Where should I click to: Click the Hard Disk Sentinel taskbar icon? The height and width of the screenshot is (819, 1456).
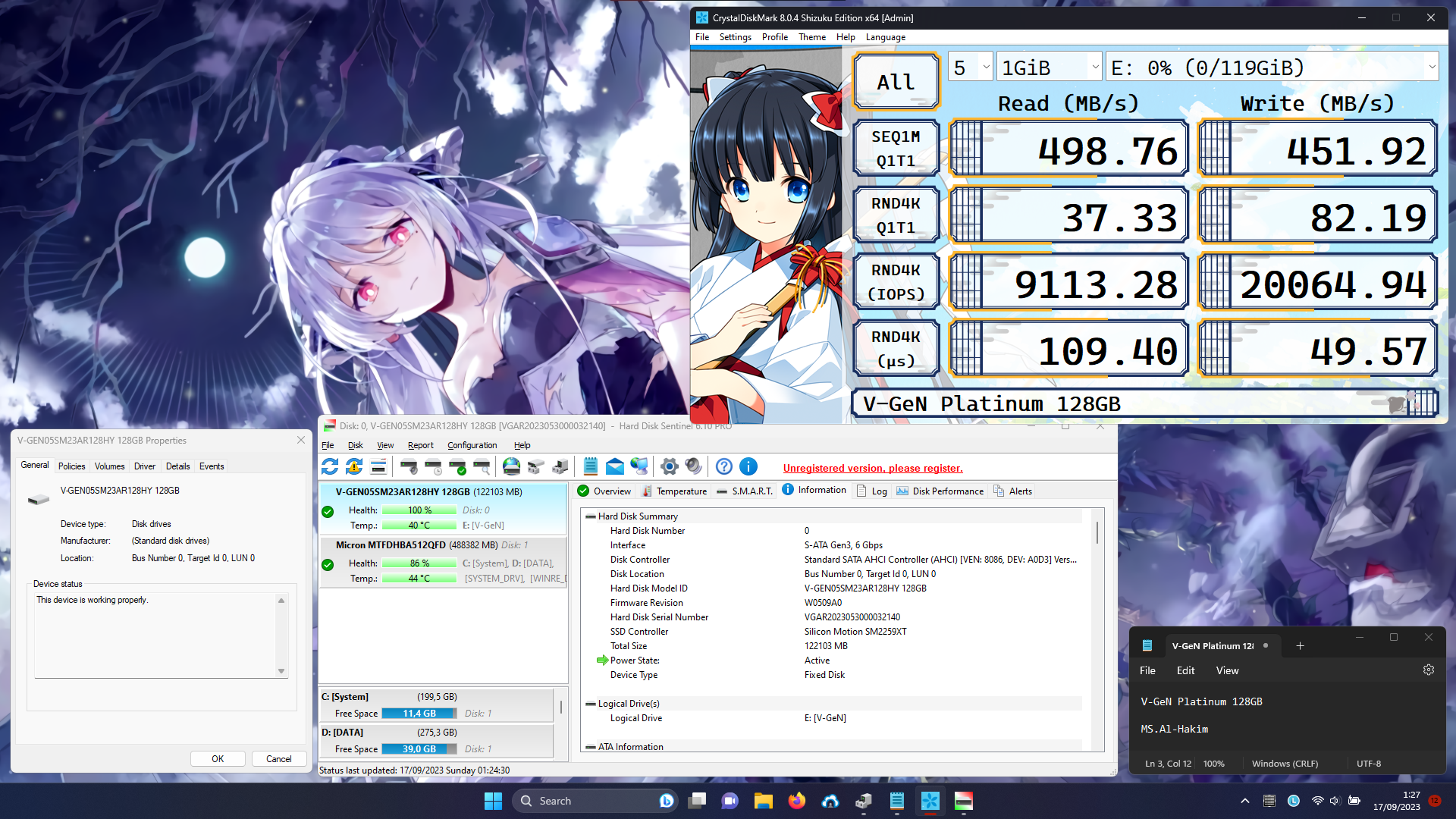pyautogui.click(x=964, y=801)
